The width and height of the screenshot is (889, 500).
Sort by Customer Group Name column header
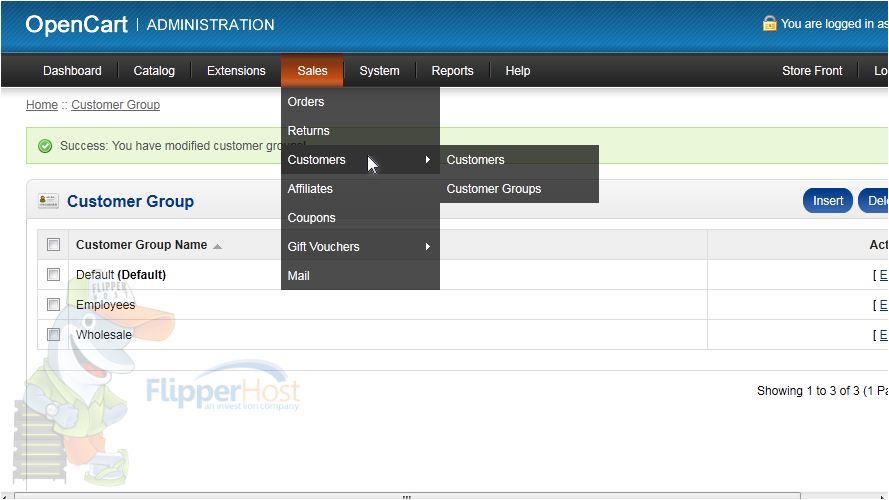[142, 245]
